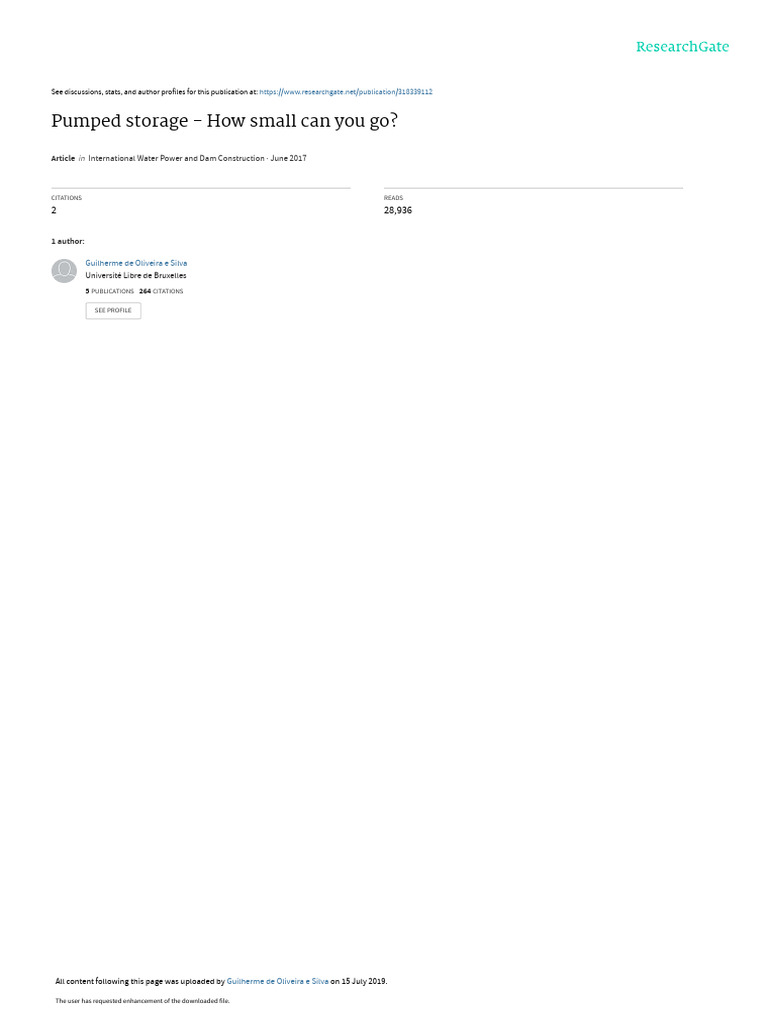Click Université Libre de Bruxelles affiliation text
The image size is (768, 1024).
(136, 276)
